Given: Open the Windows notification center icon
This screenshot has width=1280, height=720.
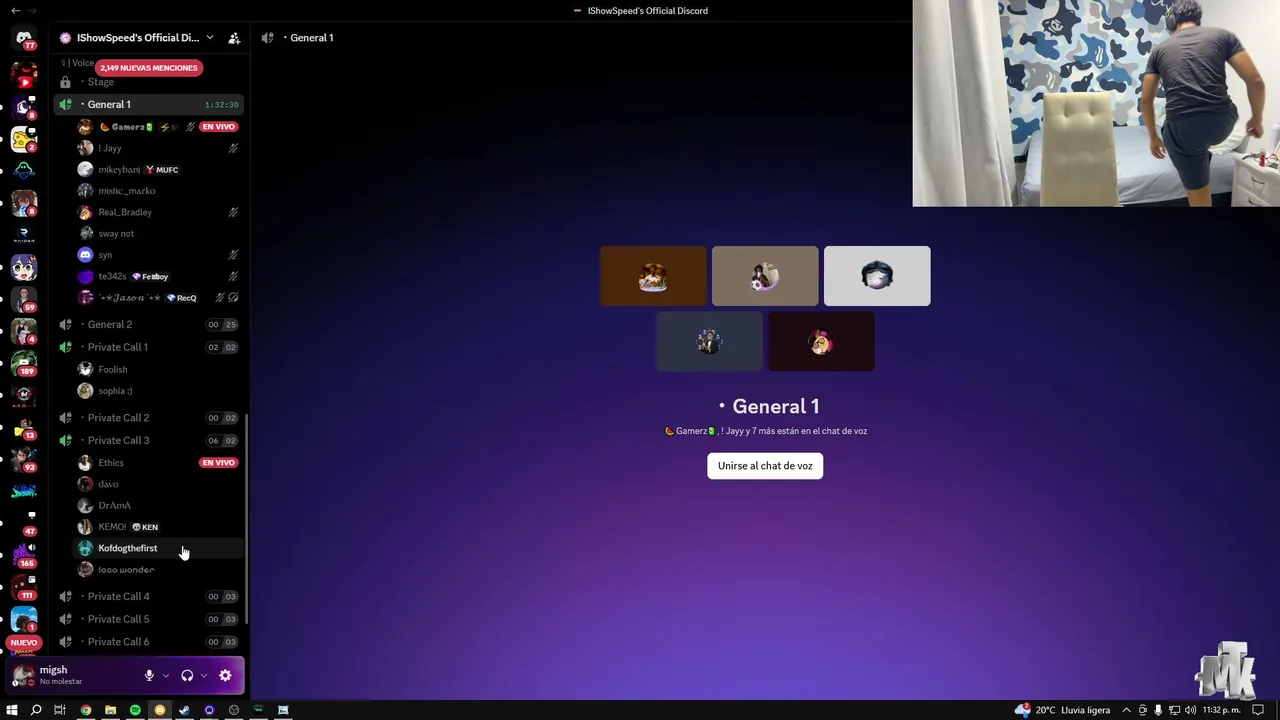Looking at the screenshot, I should tap(1258, 710).
